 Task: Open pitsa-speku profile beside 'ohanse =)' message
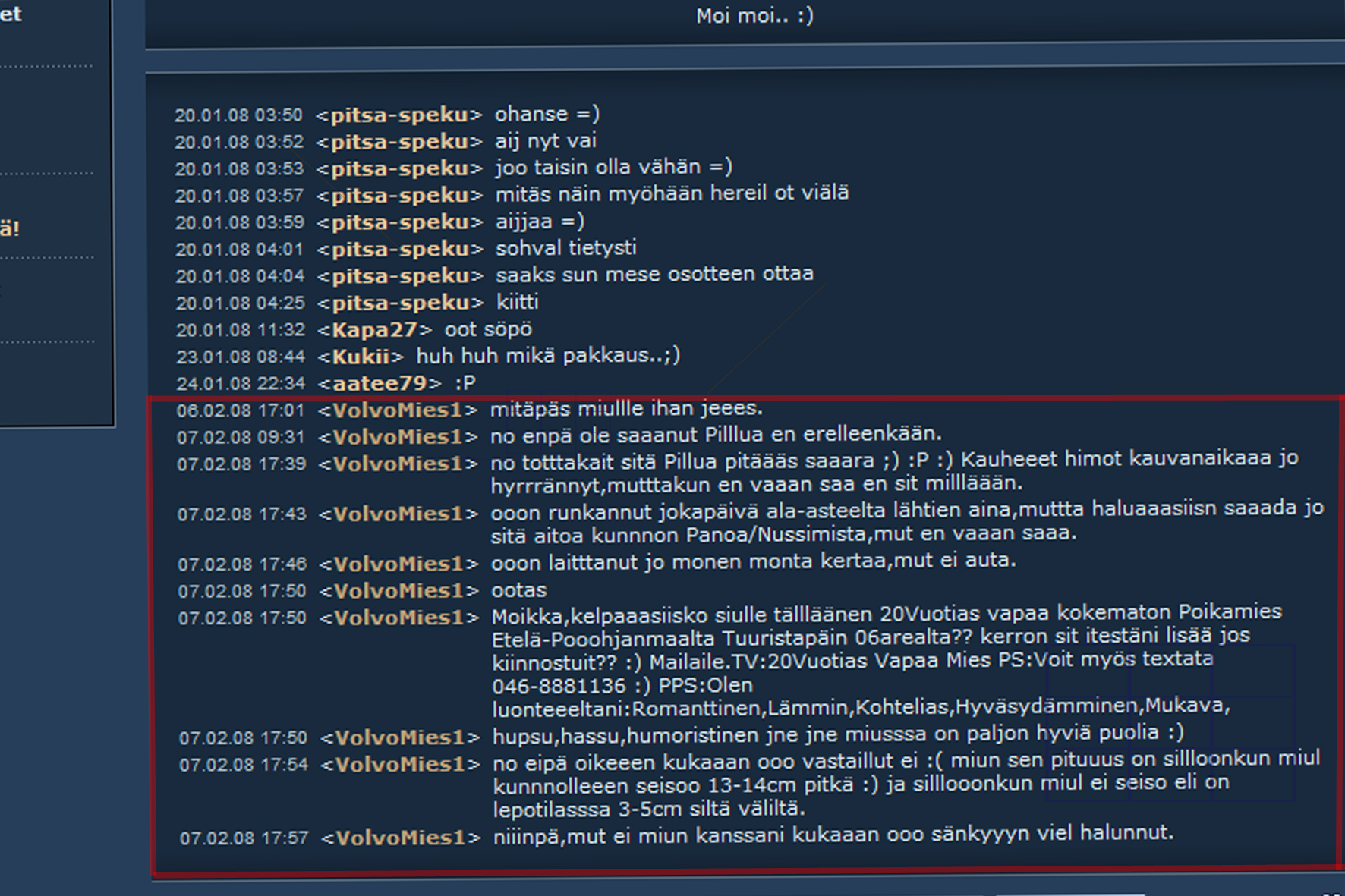(398, 115)
